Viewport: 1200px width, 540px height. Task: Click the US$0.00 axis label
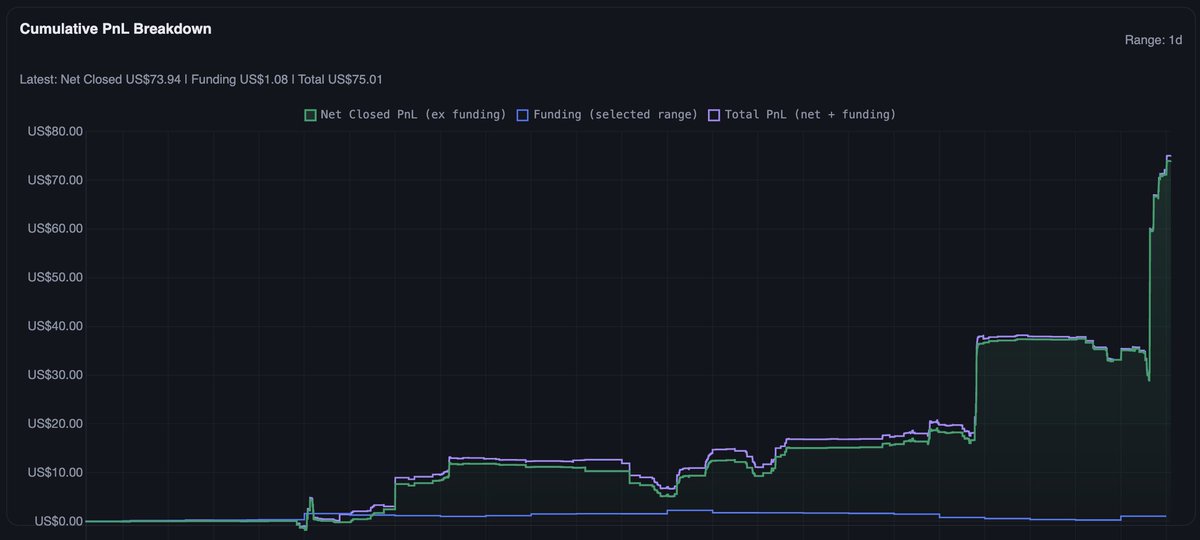coord(59,521)
